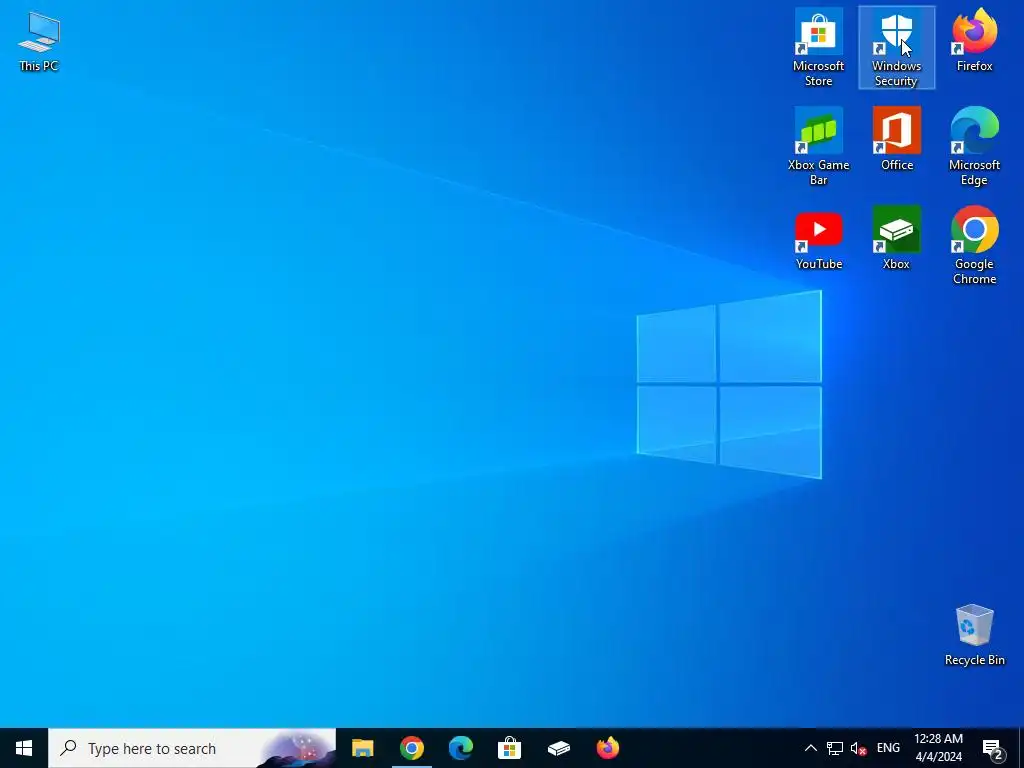Select the Office desktop shortcut
This screenshot has height=768, width=1024.
pyautogui.click(x=897, y=139)
